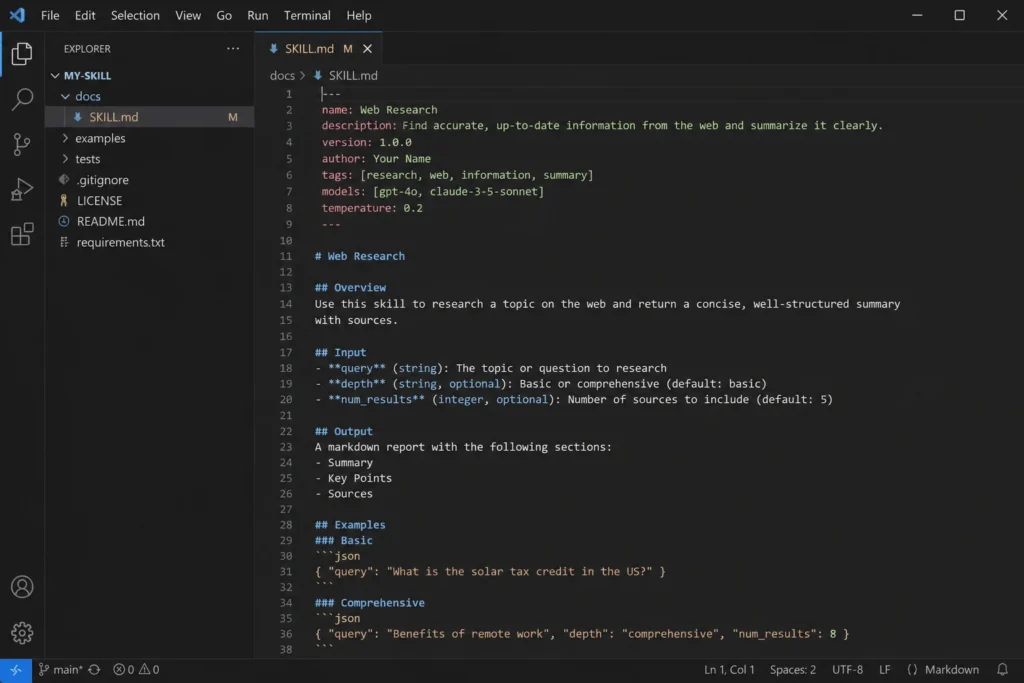Image resolution: width=1024 pixels, height=683 pixels.
Task: Open the Run and Debug view icon
Action: [x=22, y=189]
